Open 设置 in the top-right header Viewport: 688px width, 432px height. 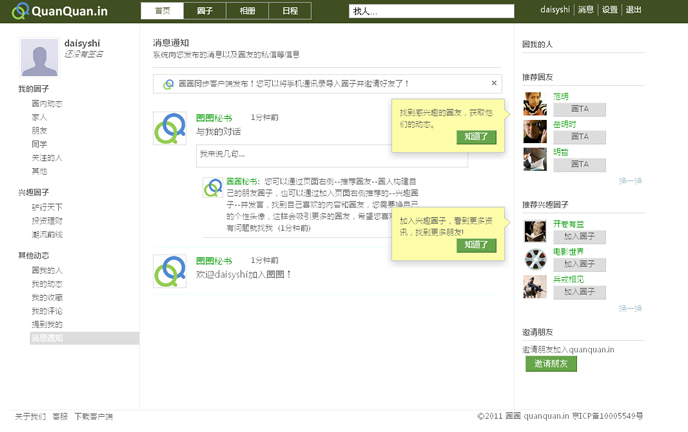610,10
